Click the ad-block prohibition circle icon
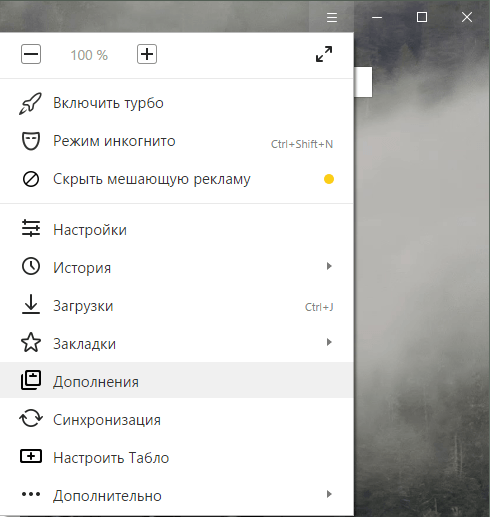The height and width of the screenshot is (517, 490). coord(31,179)
